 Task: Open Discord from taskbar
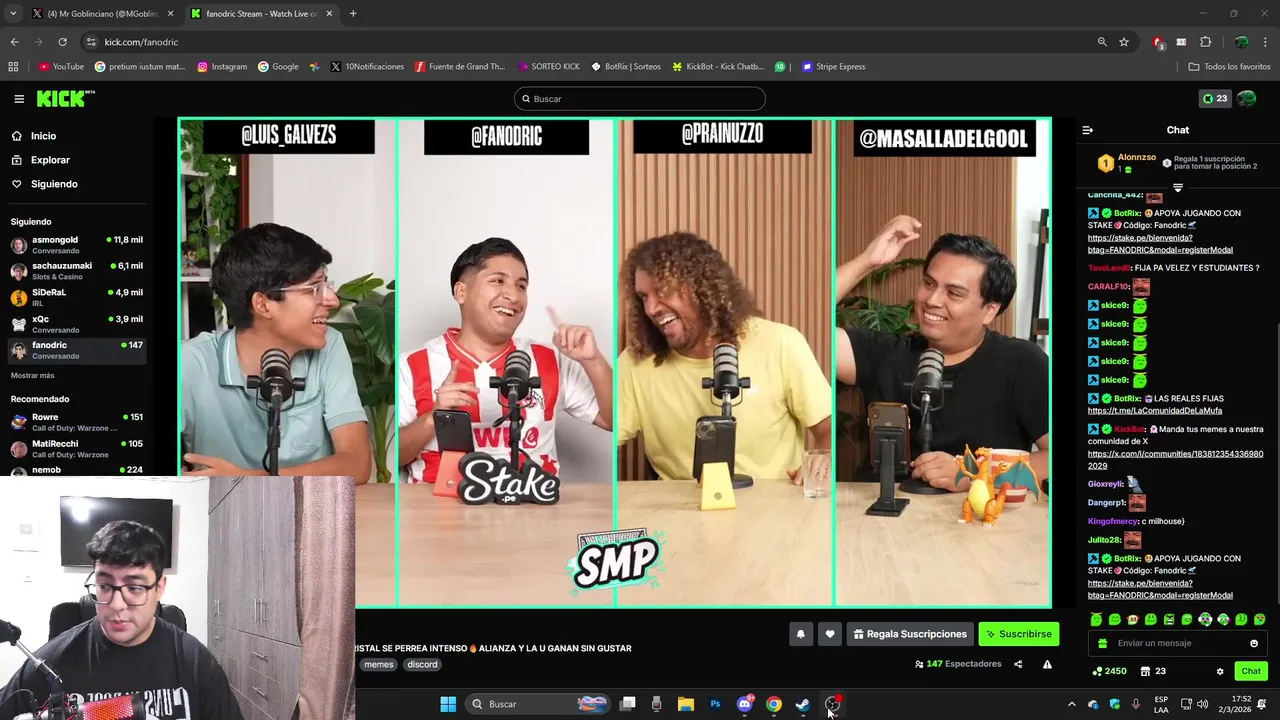click(745, 704)
